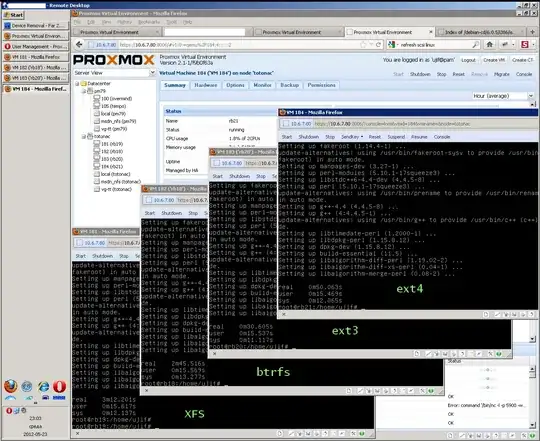The width and height of the screenshot is (540, 441).
Task: Switch to VM 101 taskbar entry
Action: point(36,57)
